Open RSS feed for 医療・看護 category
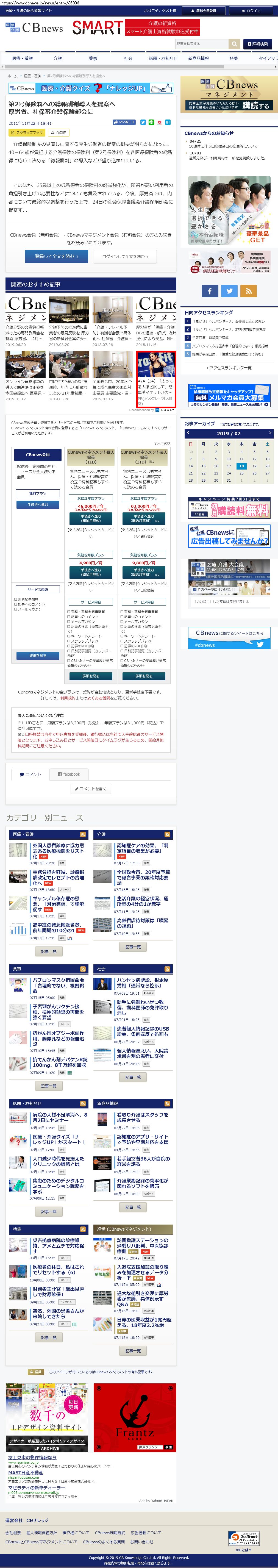Screen dimensions: 278x1568 pyautogui.click(x=83, y=834)
